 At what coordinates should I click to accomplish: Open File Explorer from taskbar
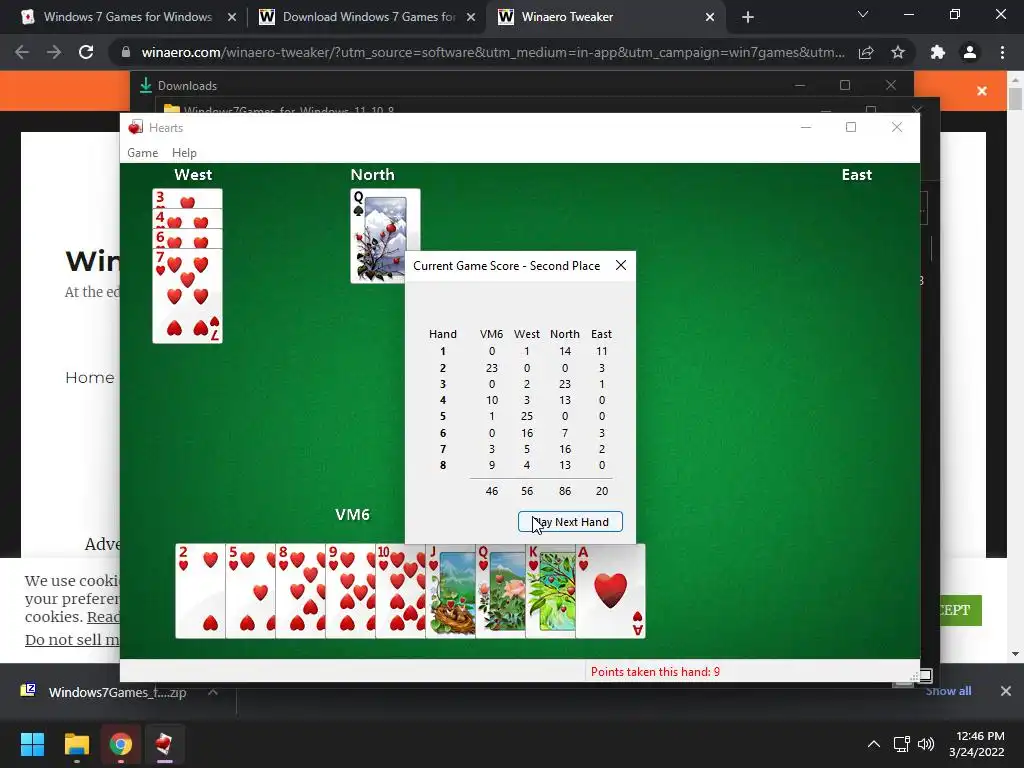(76, 744)
